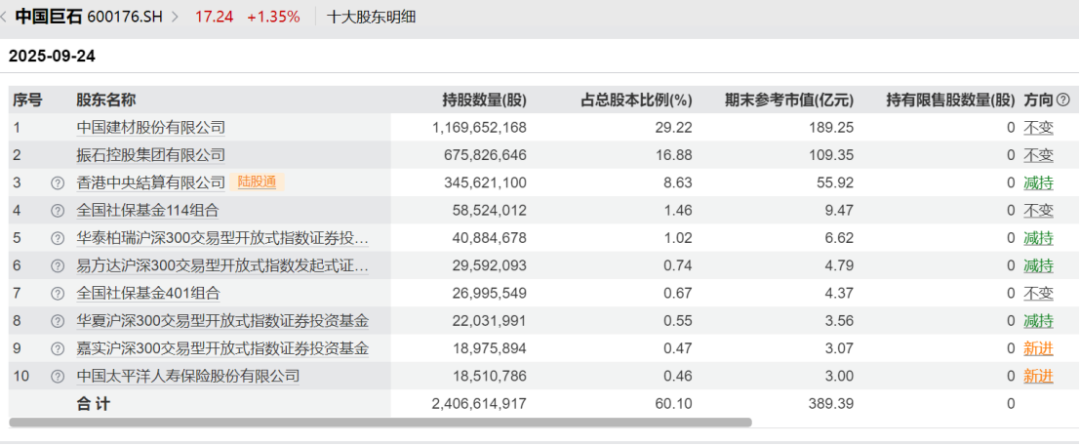Click help icon beside 华泰柏瑞沪深300 fund
Viewport: 1080px width, 445px height.
pos(58,238)
